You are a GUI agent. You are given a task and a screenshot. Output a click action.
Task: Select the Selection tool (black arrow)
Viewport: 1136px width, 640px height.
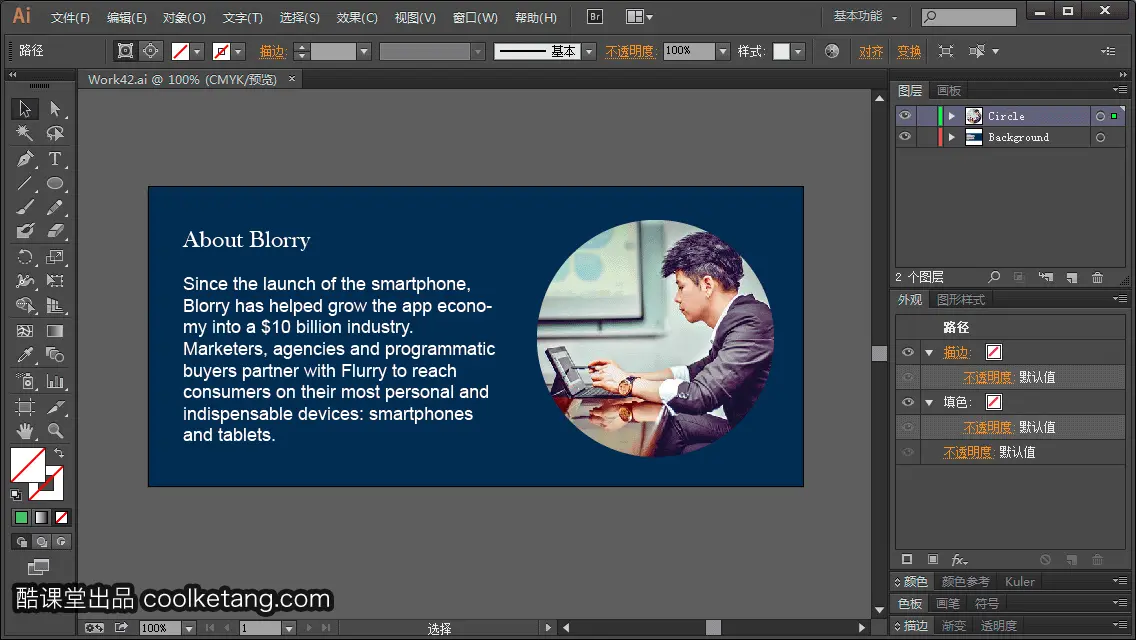pos(25,109)
